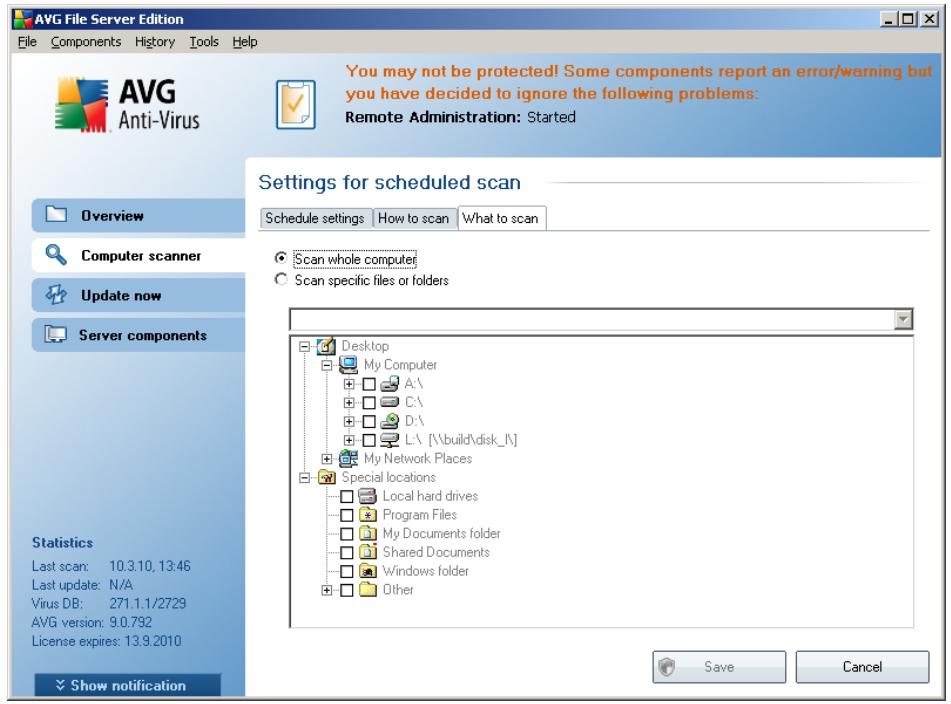Switch to How to scan tab
The height and width of the screenshot is (704, 951).
click(414, 218)
